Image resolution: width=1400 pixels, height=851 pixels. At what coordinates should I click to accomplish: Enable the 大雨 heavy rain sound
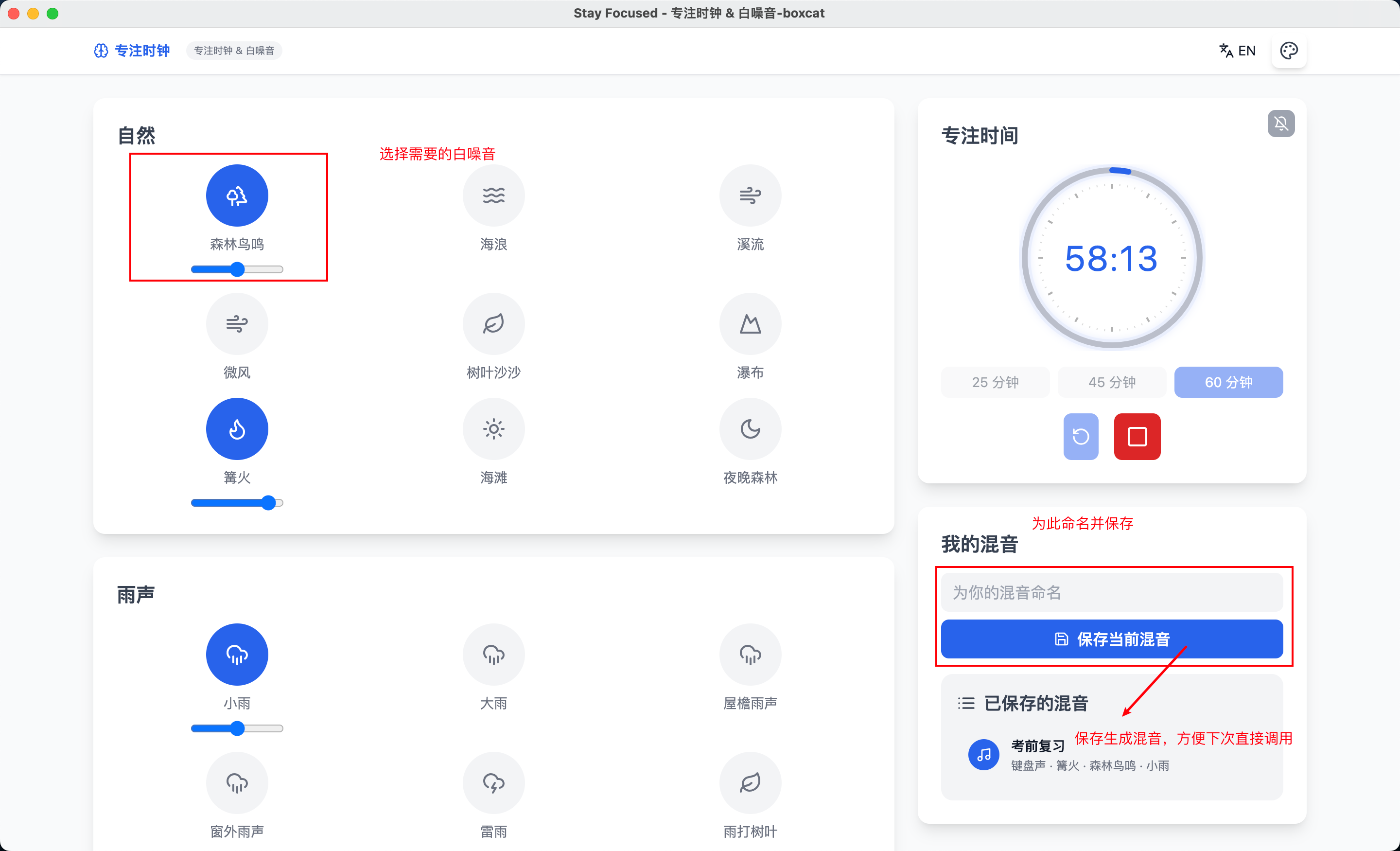(494, 655)
